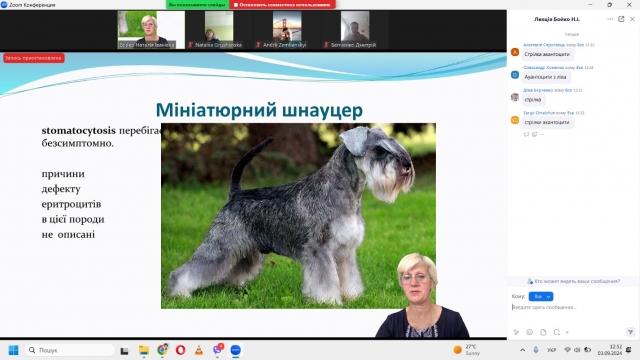
Task: Click the orange 'A' avatar of first message
Action: pyautogui.click(x=515, y=52)
